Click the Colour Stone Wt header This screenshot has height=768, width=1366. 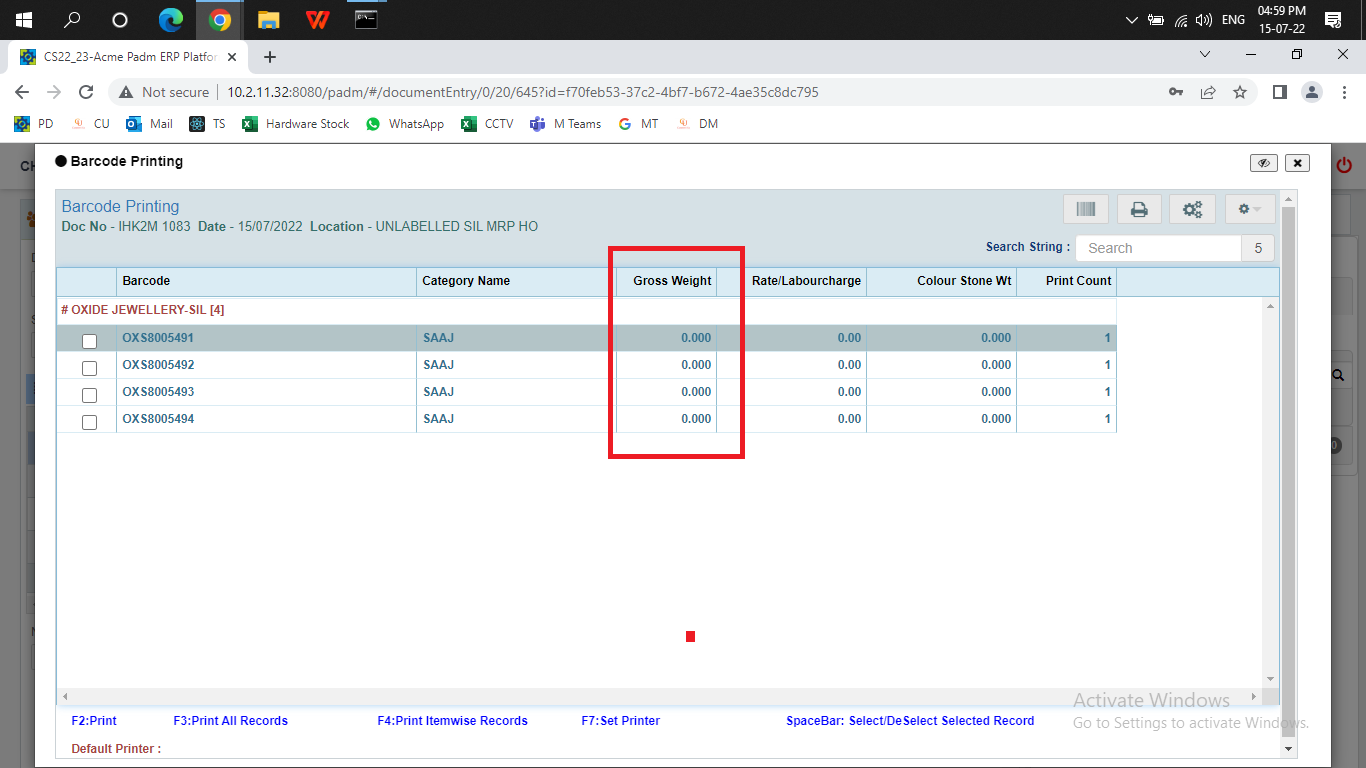point(942,281)
